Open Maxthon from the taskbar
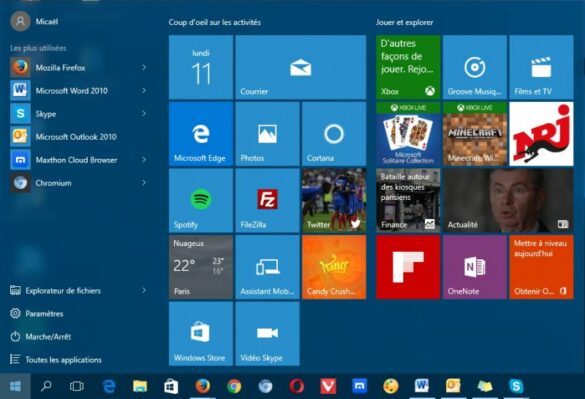Screen dimensions: 585x399 coord(359,386)
